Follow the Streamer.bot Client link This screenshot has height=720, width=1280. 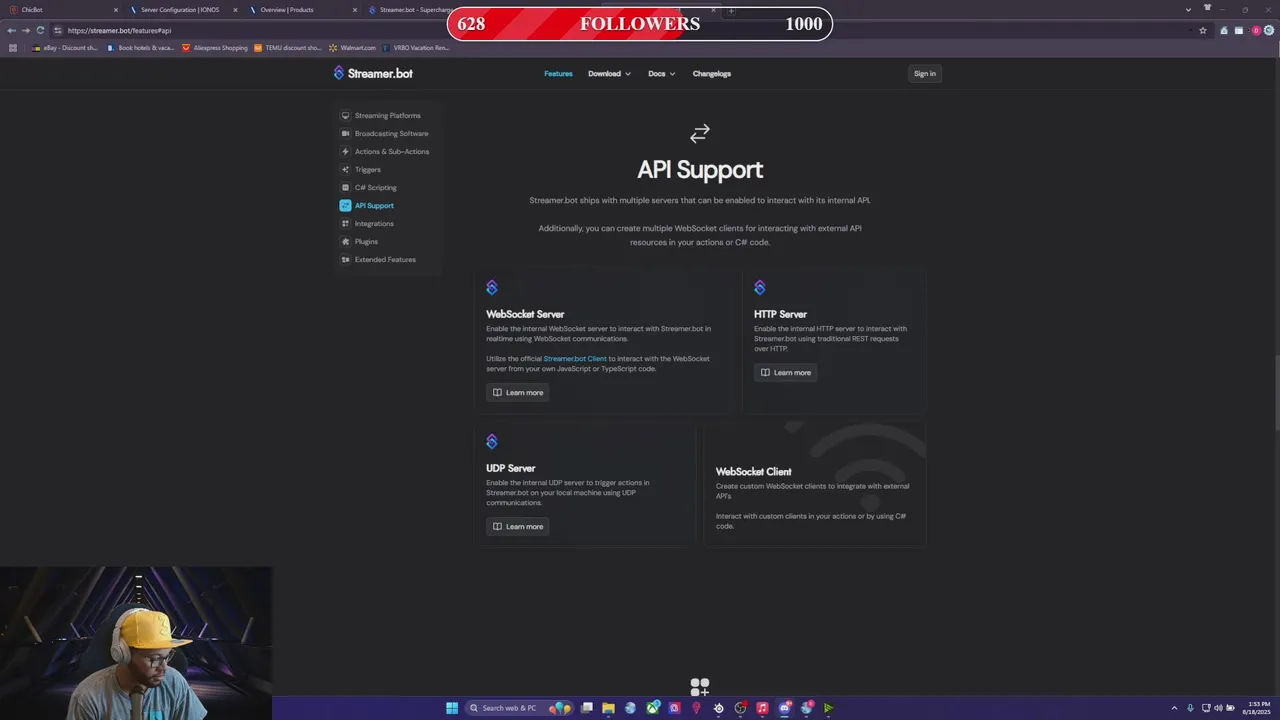575,358
